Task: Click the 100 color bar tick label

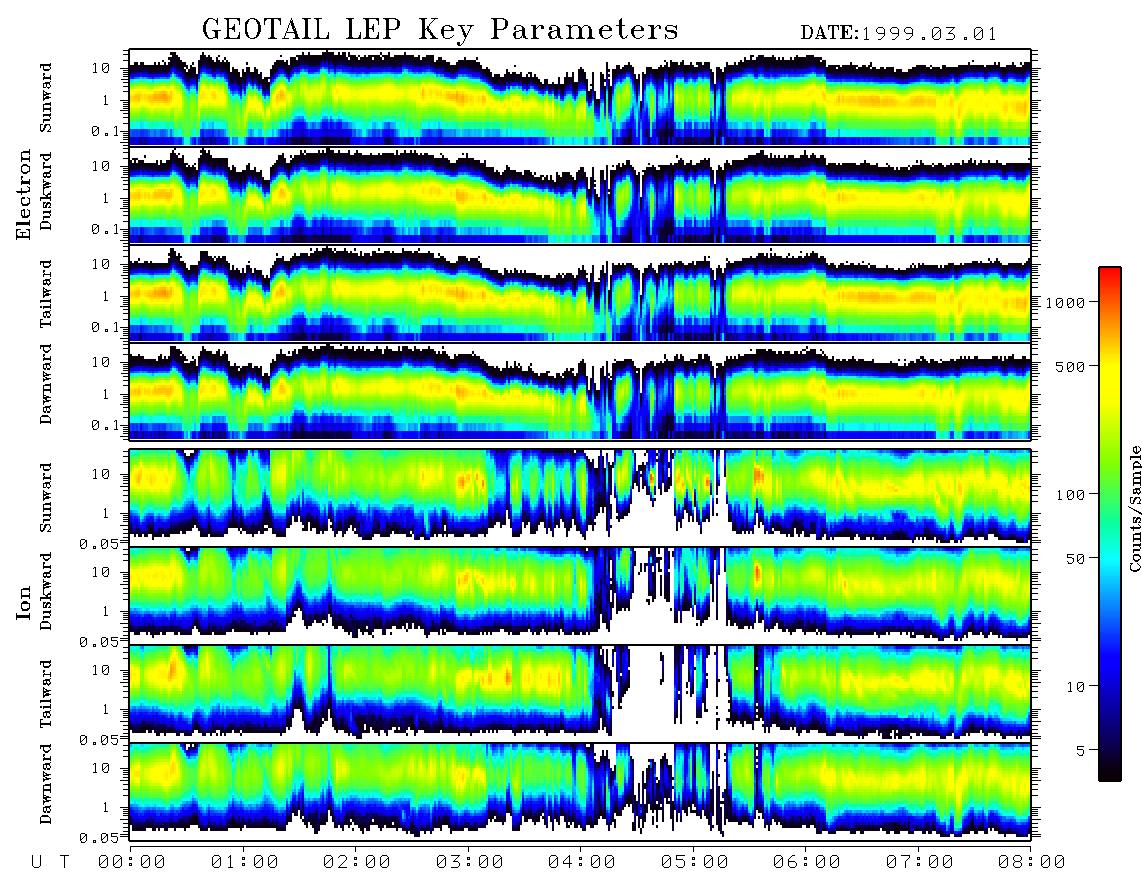Action: click(x=1070, y=495)
